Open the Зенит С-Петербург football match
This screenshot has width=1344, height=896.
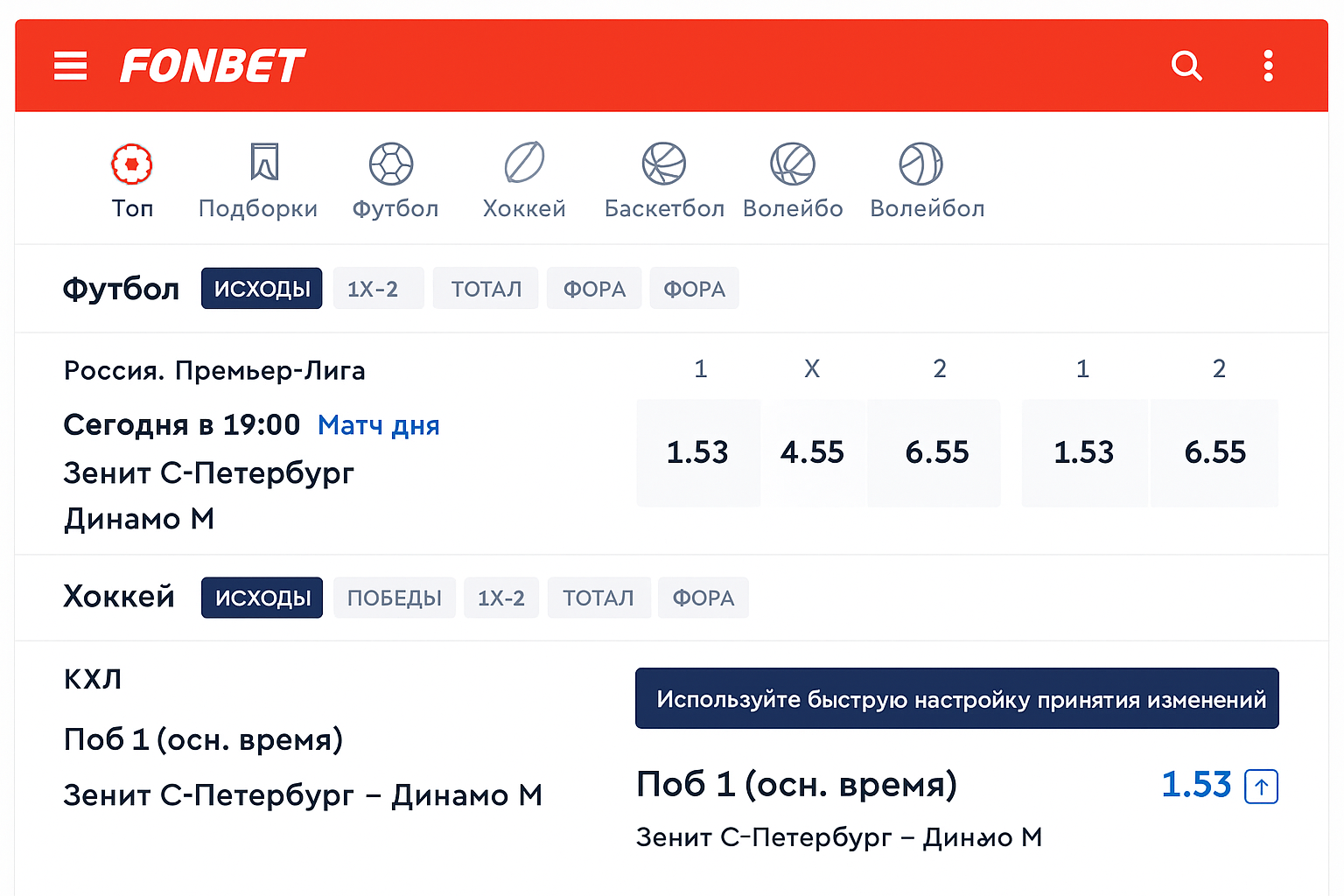pos(208,473)
